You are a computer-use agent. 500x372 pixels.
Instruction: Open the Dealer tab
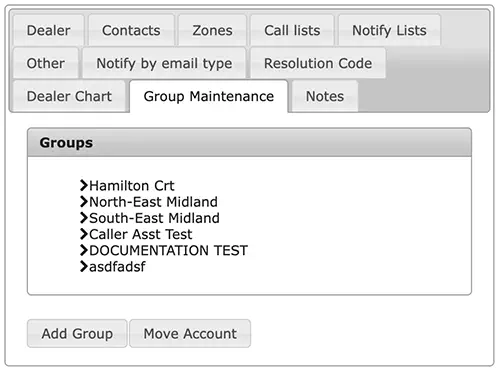[49, 30]
